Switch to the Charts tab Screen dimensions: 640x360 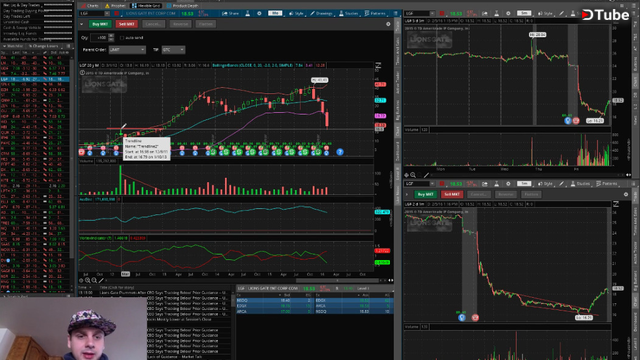tap(90, 6)
